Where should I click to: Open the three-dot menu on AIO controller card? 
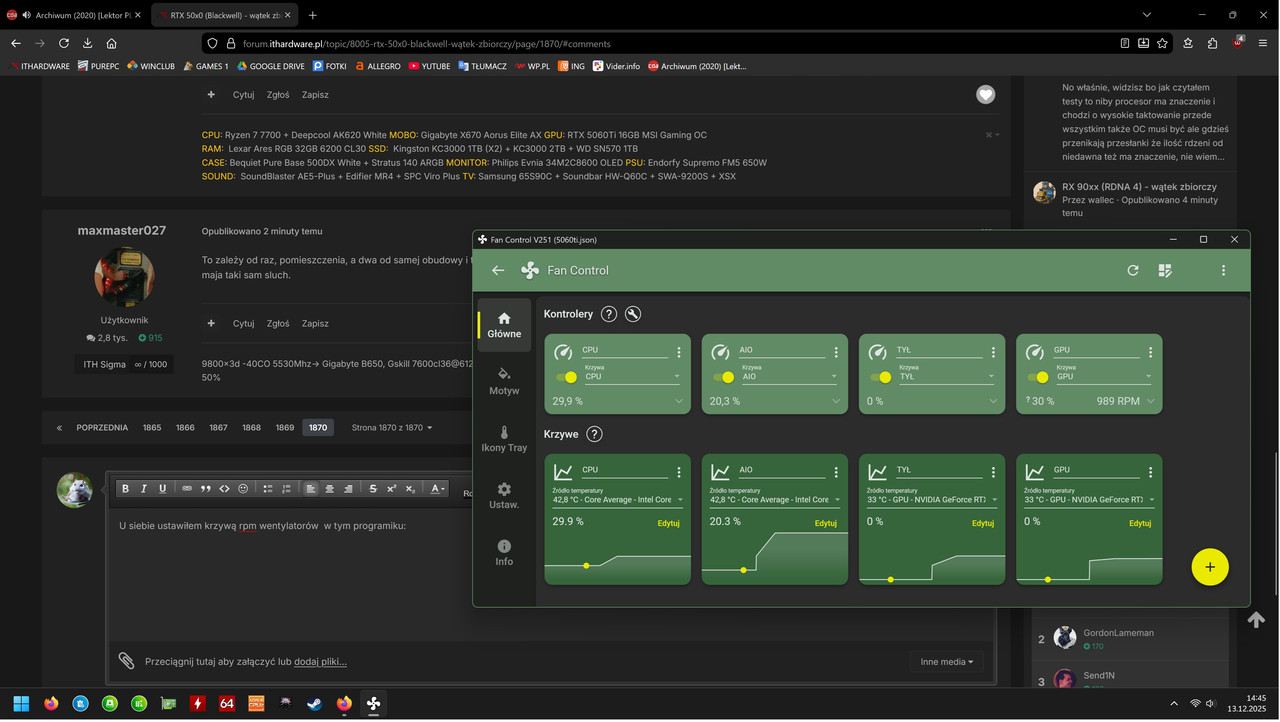click(836, 352)
